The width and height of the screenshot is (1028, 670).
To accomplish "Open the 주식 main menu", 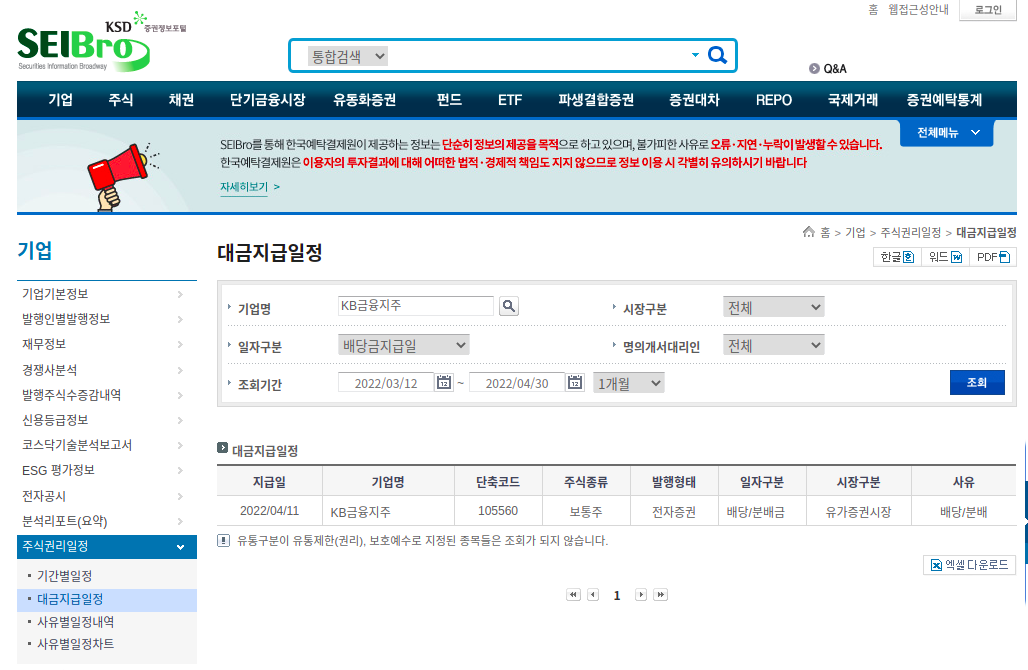I will pos(121,100).
